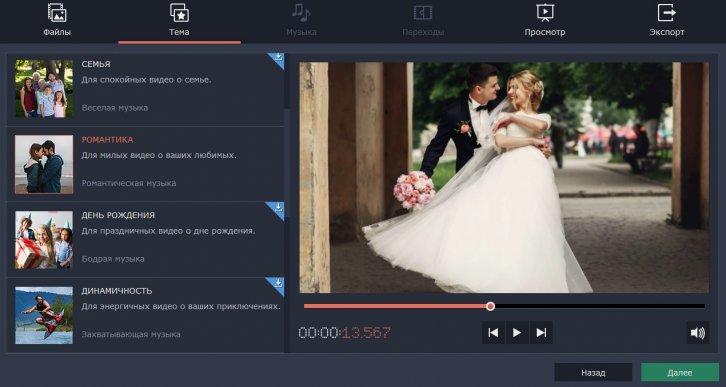Click the ДЕНЬ РОЖДЕНИЯ theme title
Screen dimensions: 726x387
118,215
